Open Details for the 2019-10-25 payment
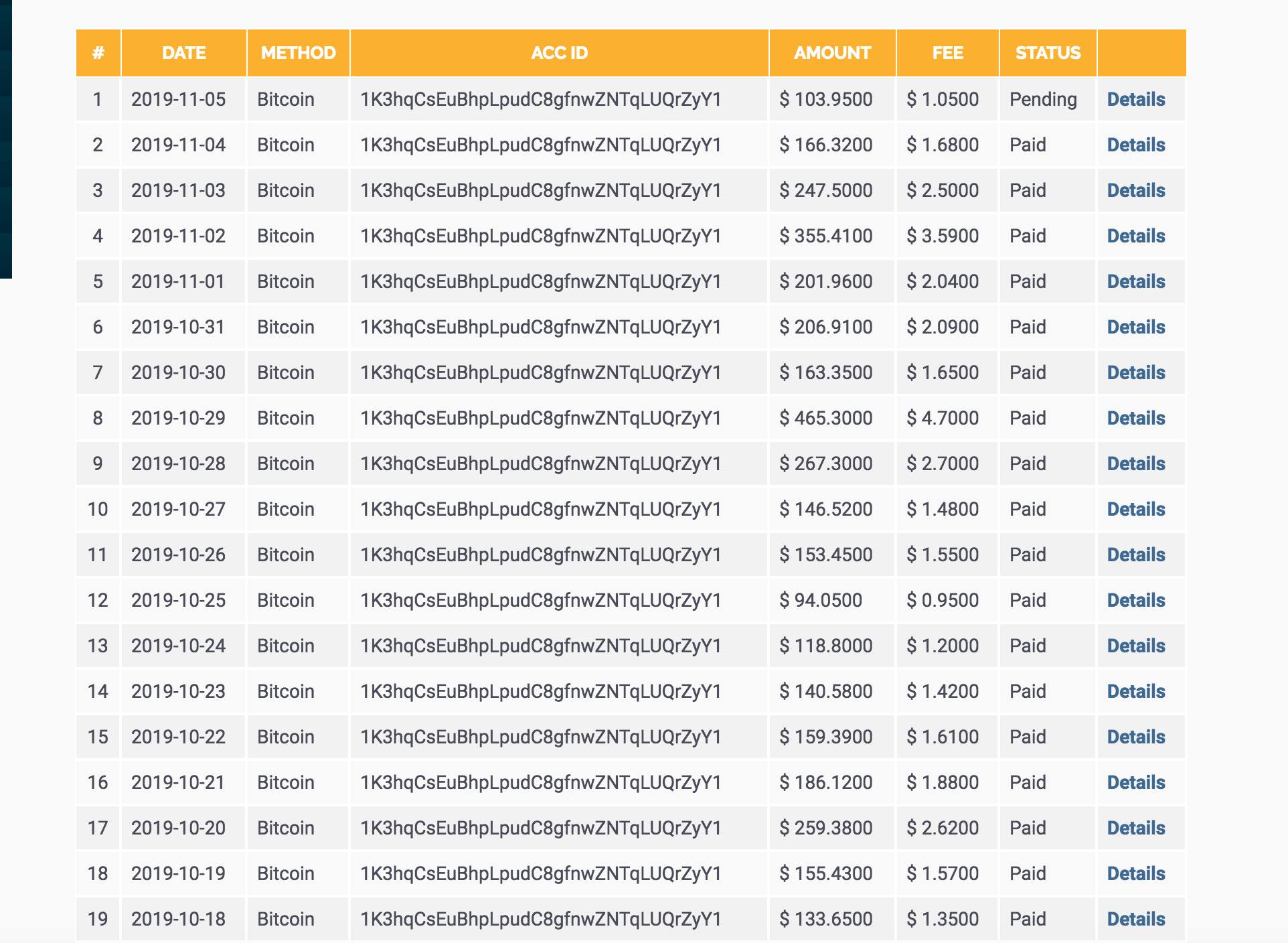This screenshot has height=943, width=1288. [1135, 601]
